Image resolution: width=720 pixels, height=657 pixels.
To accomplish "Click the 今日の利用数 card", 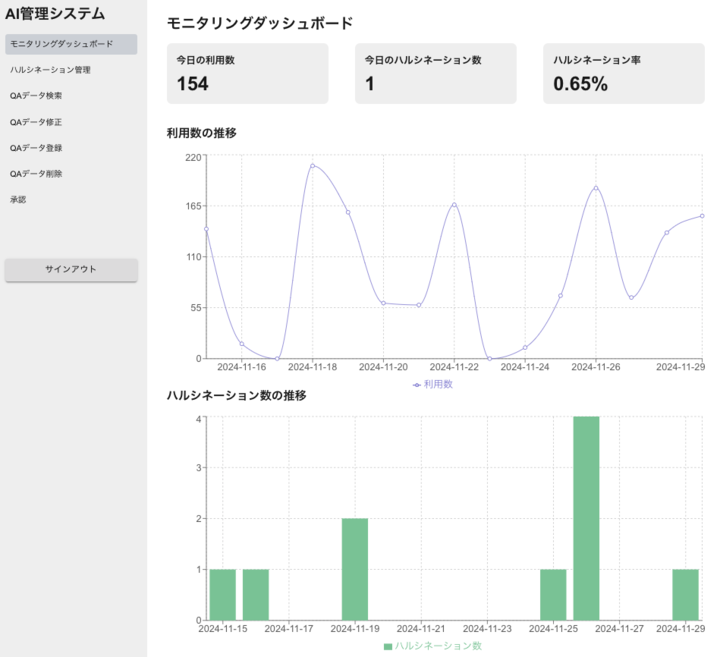I will [x=248, y=73].
